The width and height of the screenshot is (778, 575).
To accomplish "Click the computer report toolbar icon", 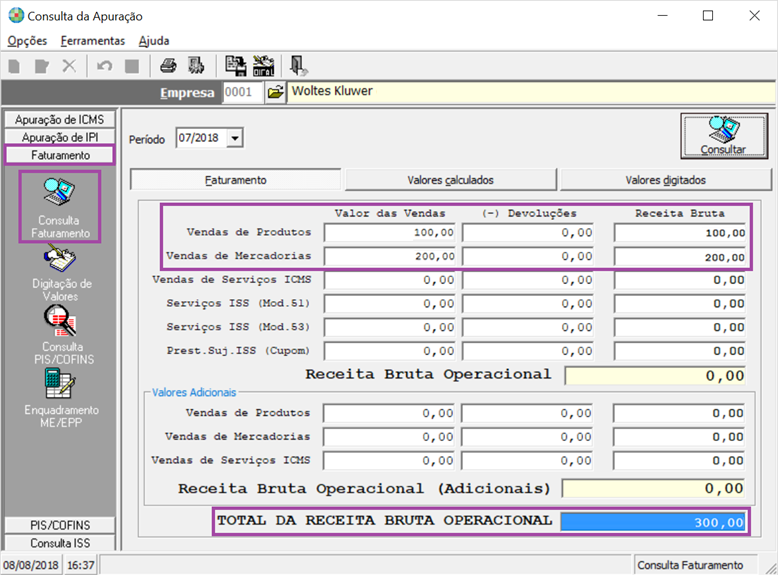I will (x=235, y=66).
